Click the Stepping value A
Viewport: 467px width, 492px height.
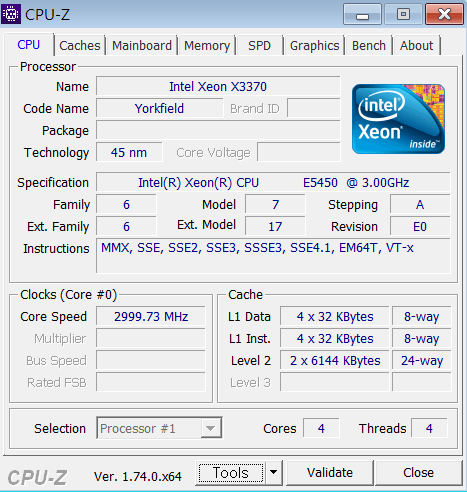[420, 205]
